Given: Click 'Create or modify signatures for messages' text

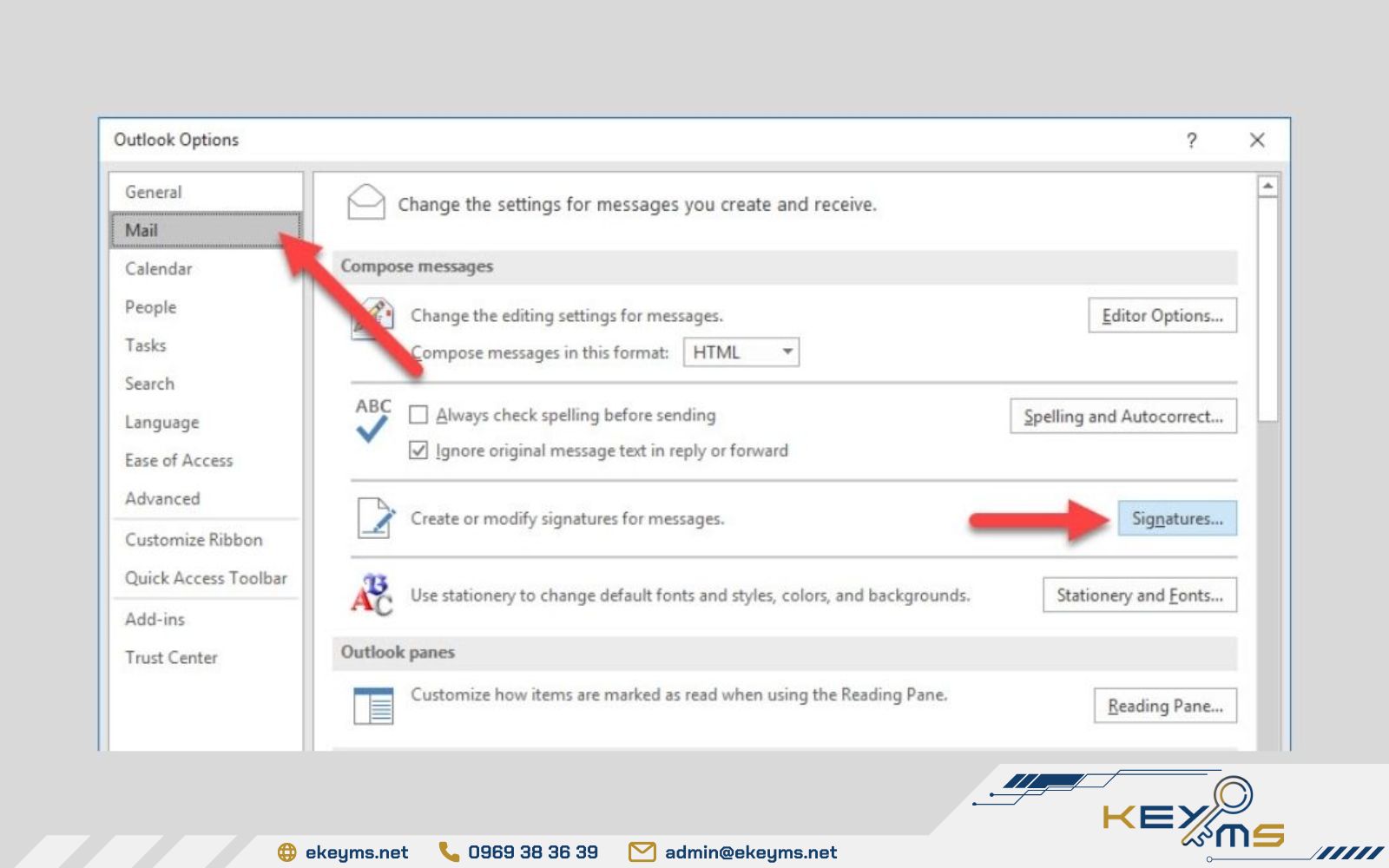Looking at the screenshot, I should tap(567, 518).
